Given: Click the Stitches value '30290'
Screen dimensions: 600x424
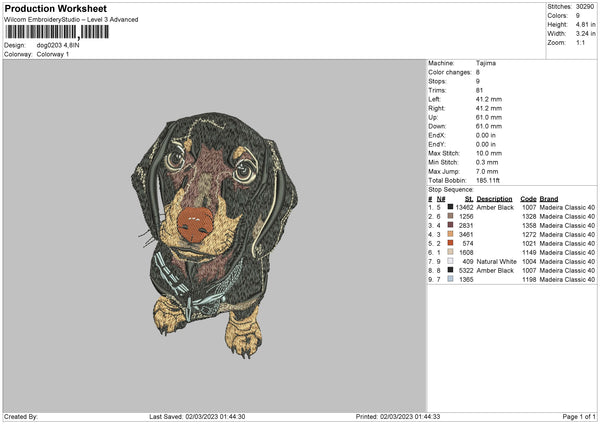Looking at the screenshot, I should [x=585, y=7].
